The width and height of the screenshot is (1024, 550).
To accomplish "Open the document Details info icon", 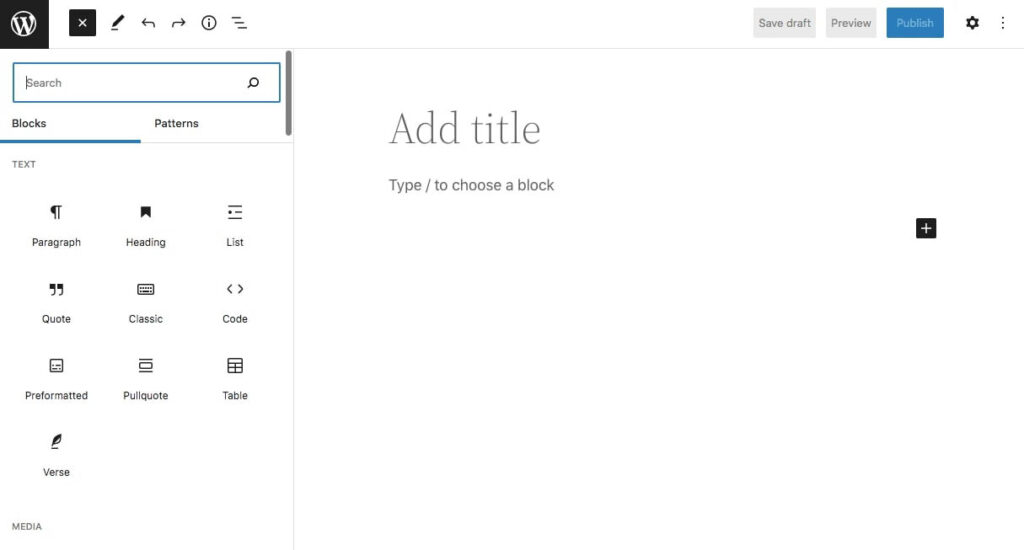I will click(x=209, y=23).
